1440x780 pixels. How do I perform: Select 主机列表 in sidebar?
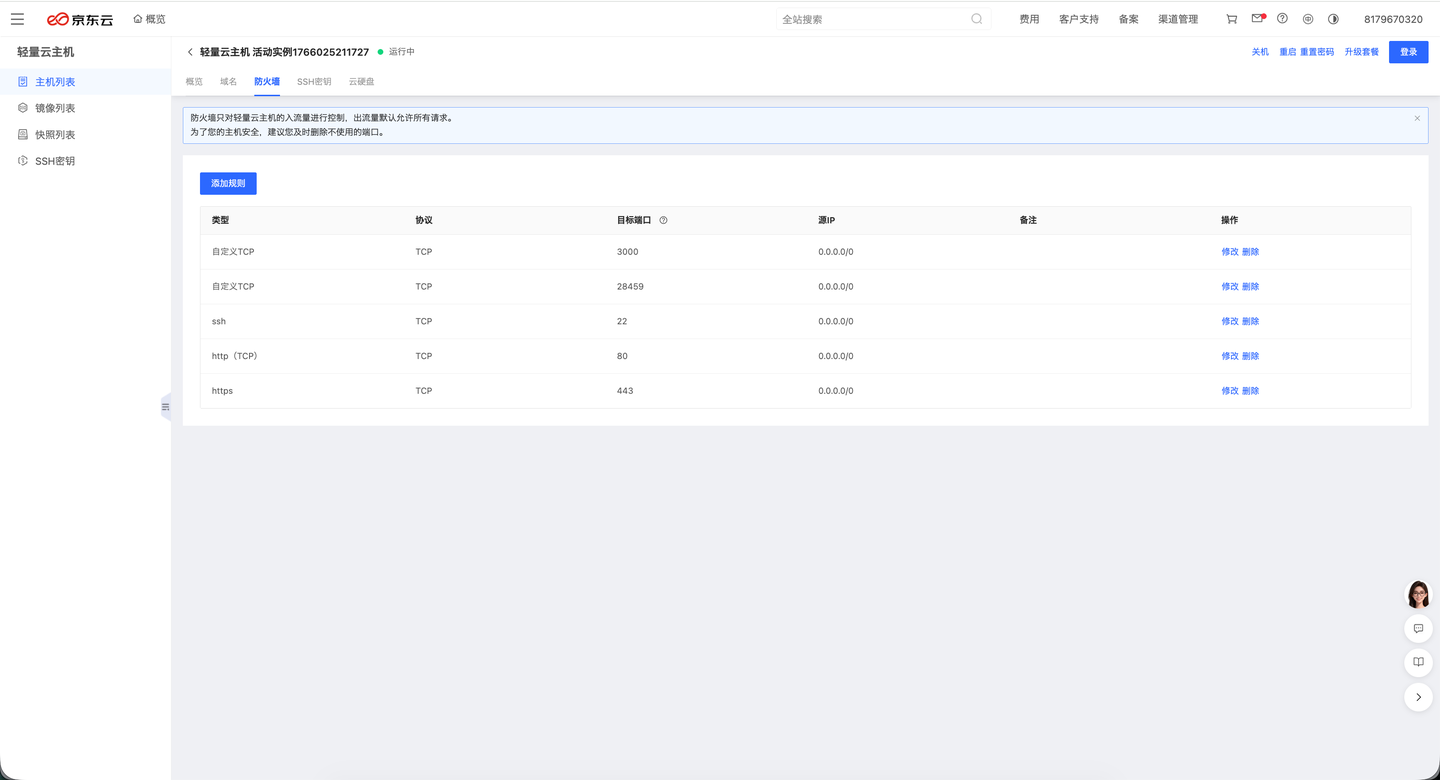(x=85, y=82)
